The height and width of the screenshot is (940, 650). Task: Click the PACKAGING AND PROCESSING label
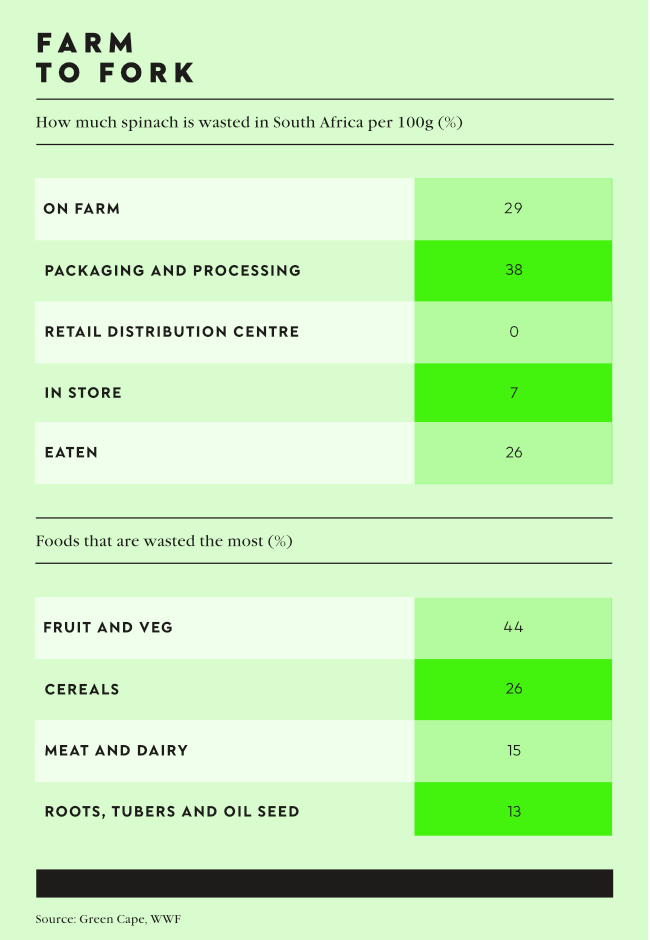pyautogui.click(x=172, y=270)
